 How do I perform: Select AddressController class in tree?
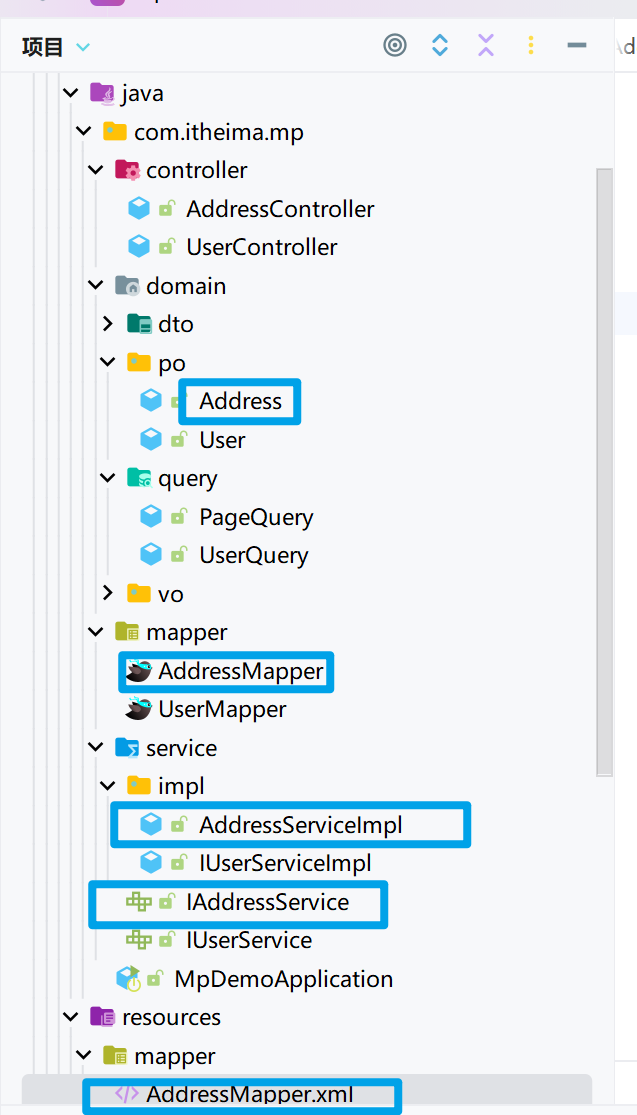click(279, 209)
